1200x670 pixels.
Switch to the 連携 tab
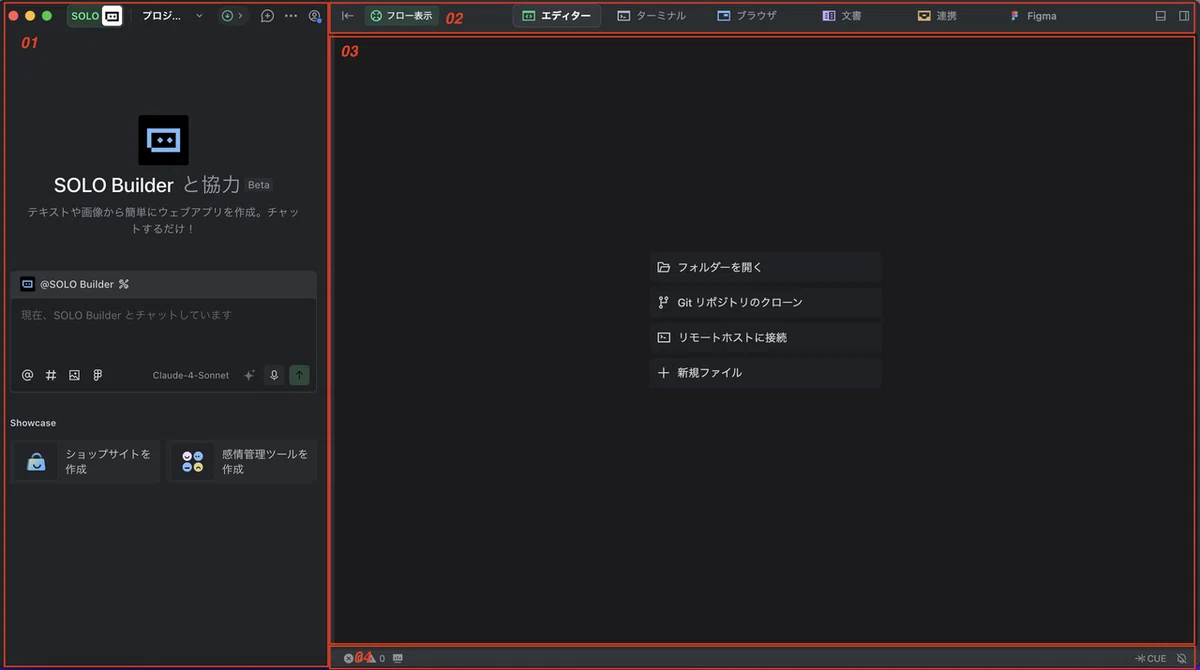(937, 16)
